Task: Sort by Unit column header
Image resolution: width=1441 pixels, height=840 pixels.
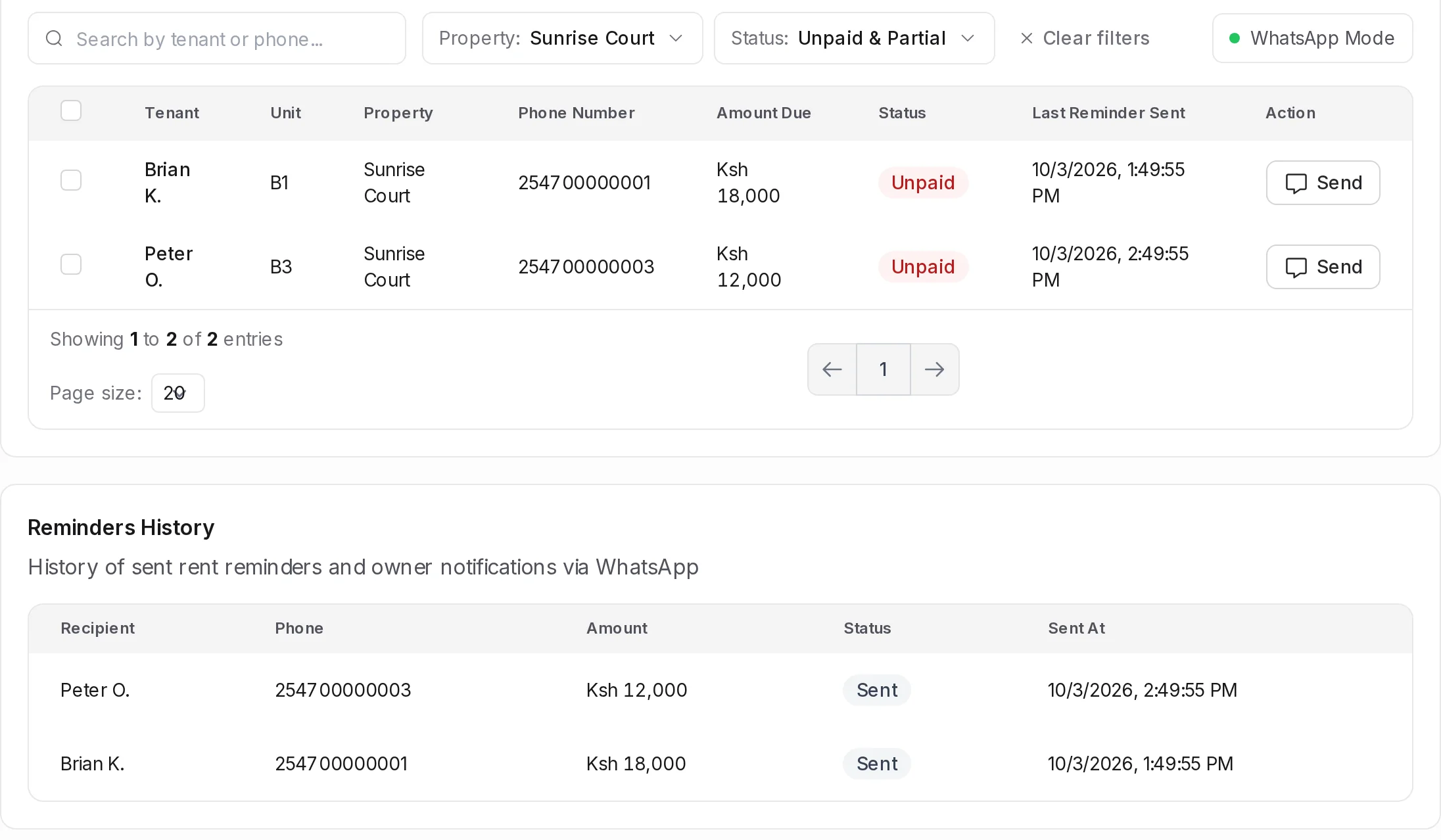Action: point(285,113)
